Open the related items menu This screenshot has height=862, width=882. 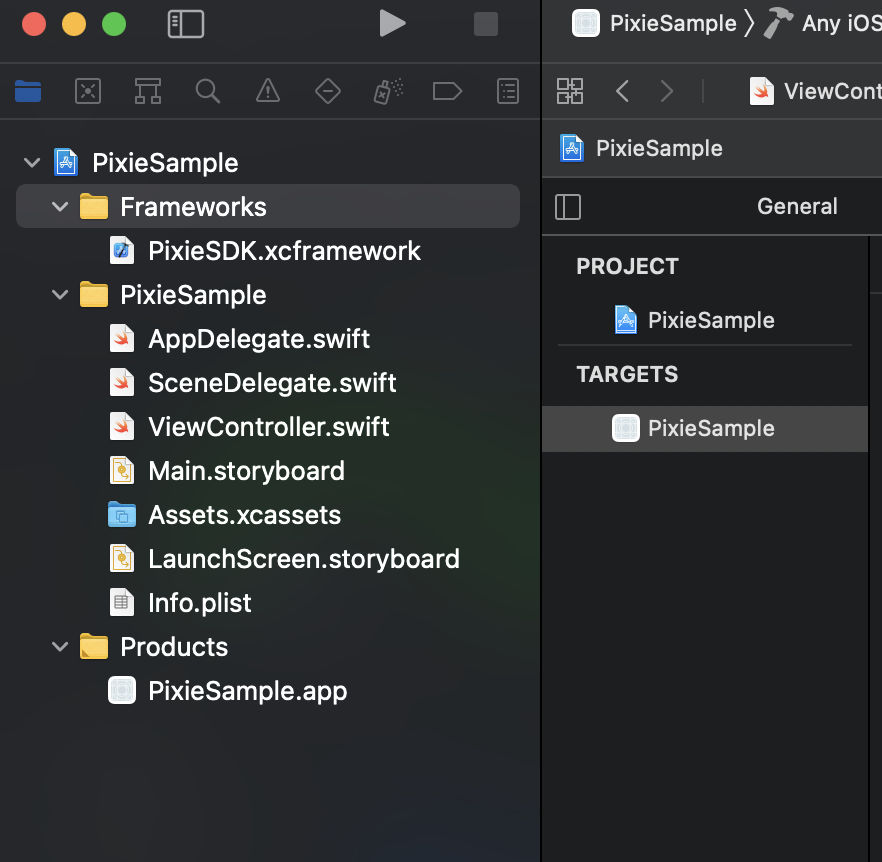pos(570,90)
